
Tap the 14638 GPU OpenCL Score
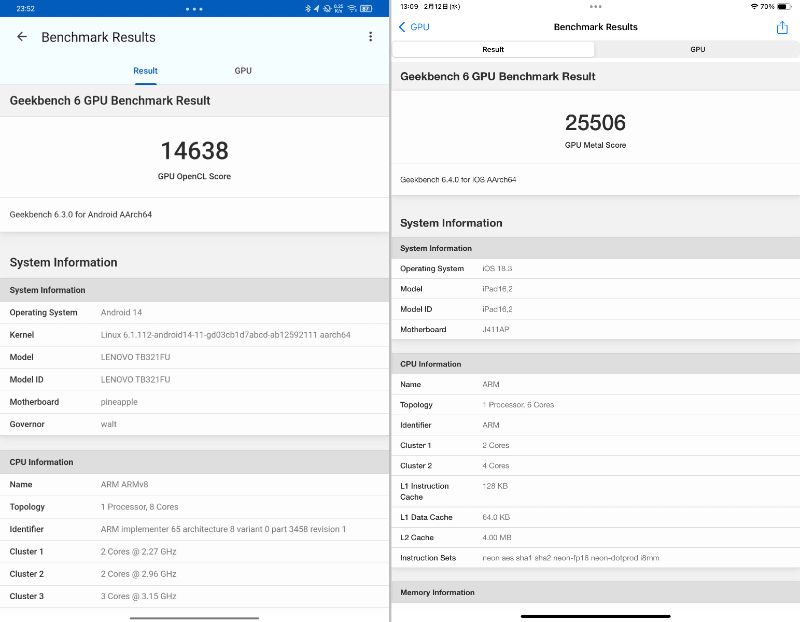pyautogui.click(x=196, y=150)
